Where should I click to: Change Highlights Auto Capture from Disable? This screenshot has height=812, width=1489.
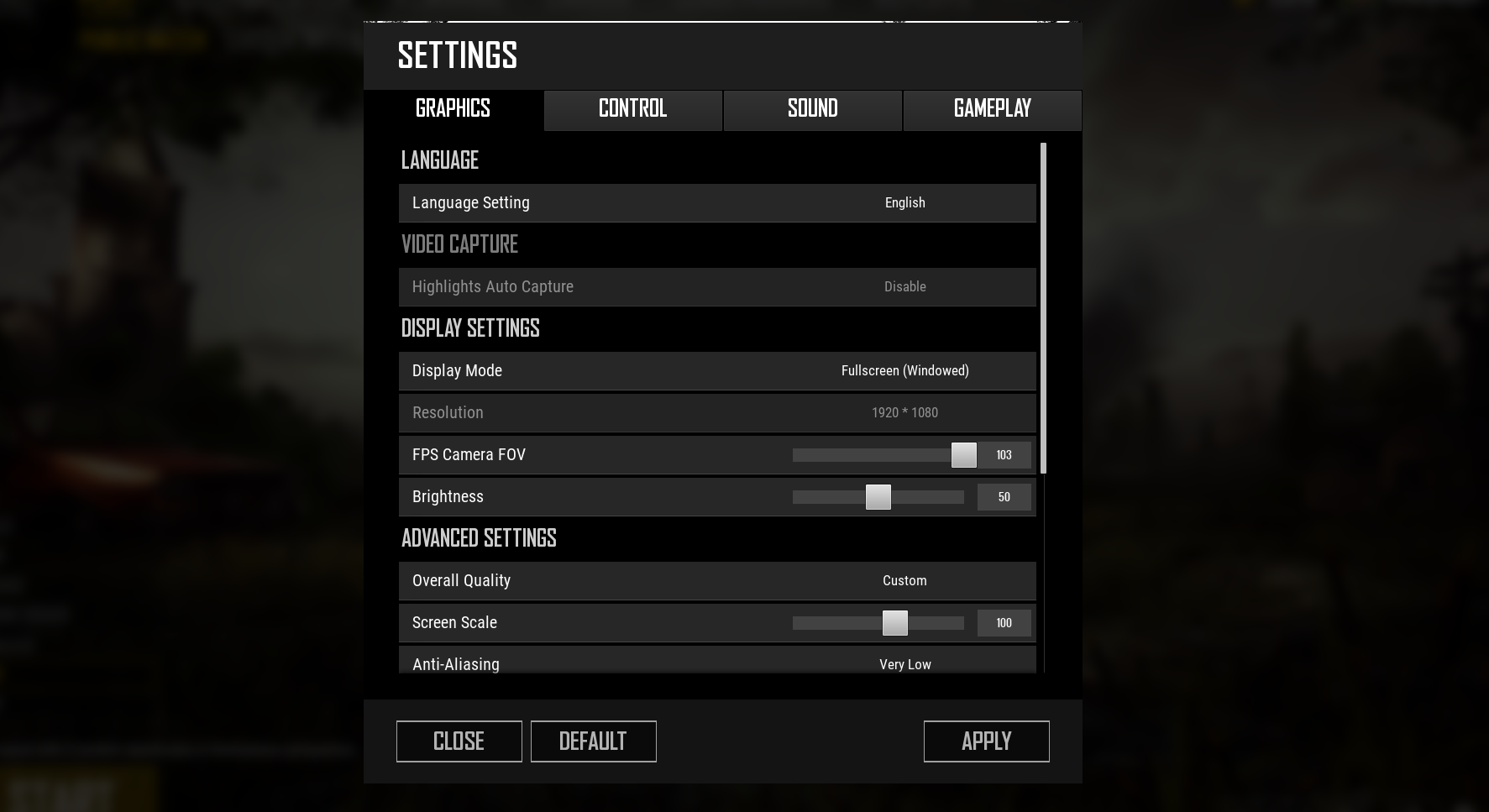click(x=904, y=287)
